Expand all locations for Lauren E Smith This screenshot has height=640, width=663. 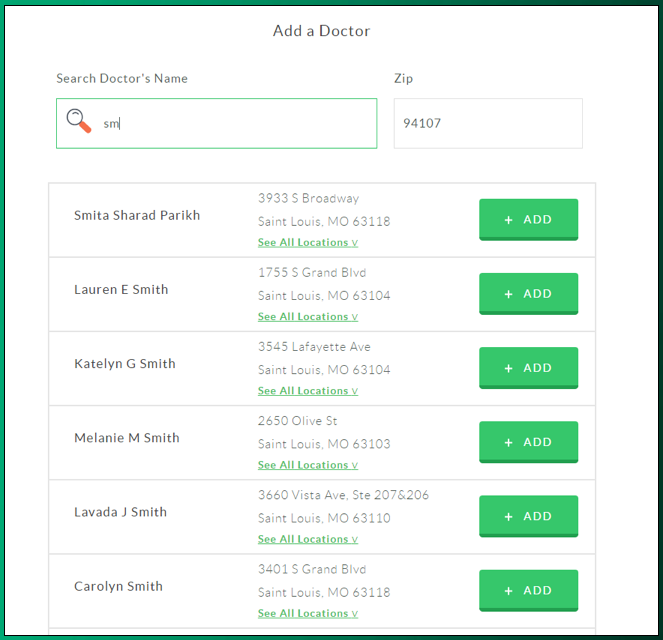point(307,316)
